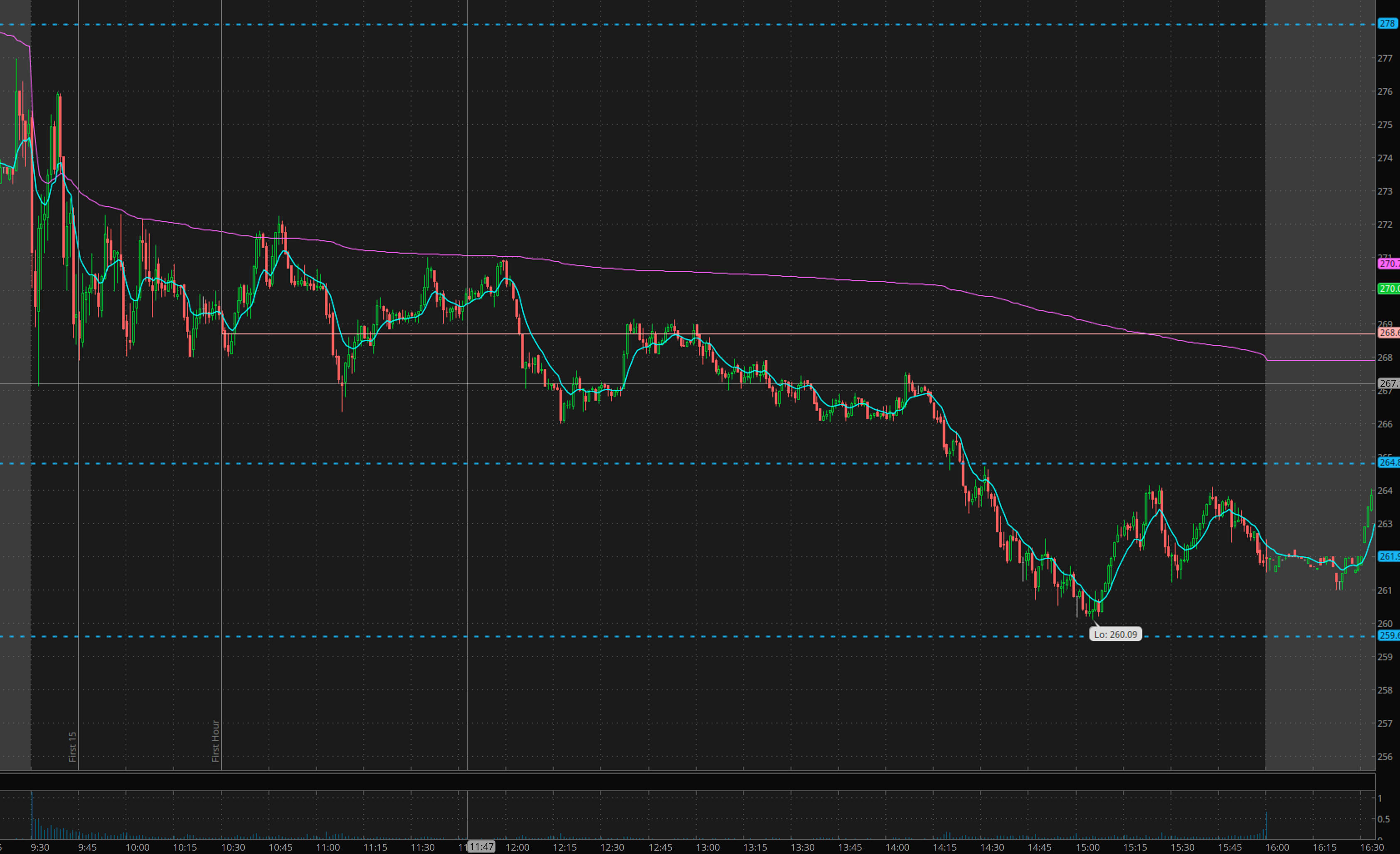The height and width of the screenshot is (854, 1400).
Task: Click the gray 267 crosshair price tag
Action: coord(1389,383)
